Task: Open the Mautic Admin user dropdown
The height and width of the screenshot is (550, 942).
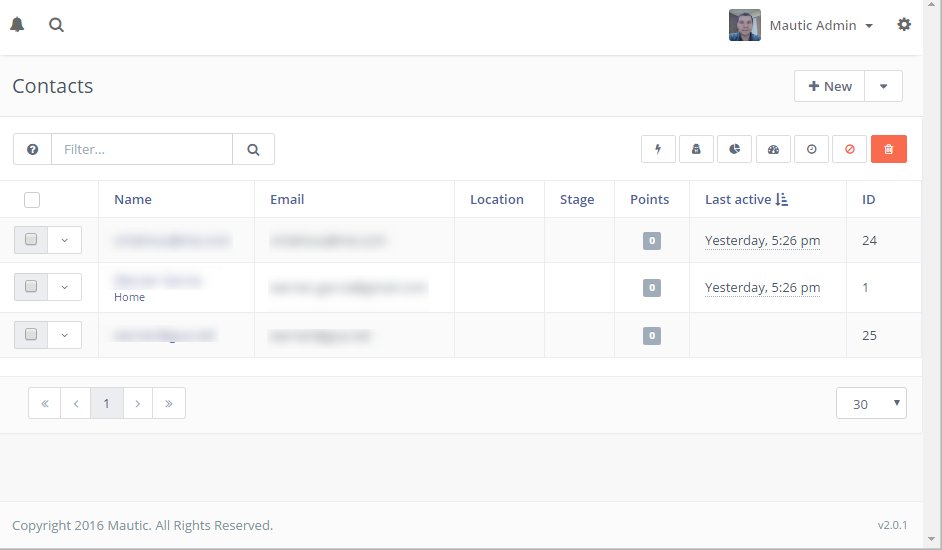Action: click(820, 25)
